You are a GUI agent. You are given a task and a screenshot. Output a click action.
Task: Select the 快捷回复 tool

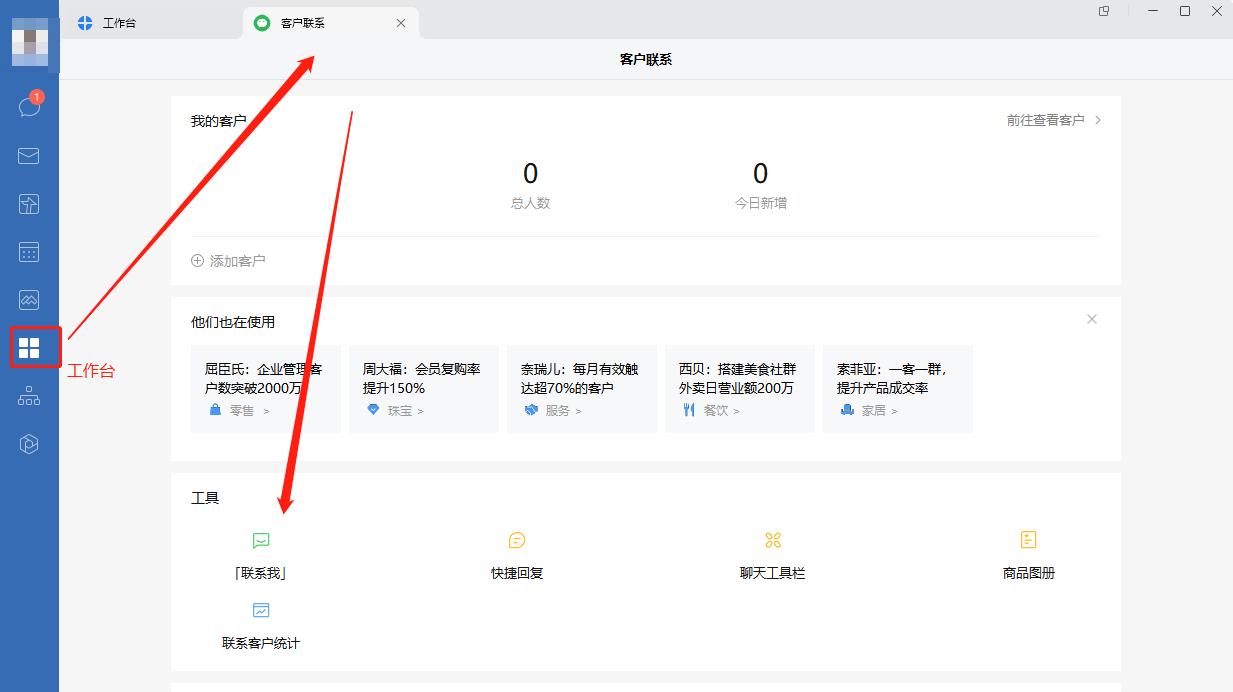(x=517, y=555)
